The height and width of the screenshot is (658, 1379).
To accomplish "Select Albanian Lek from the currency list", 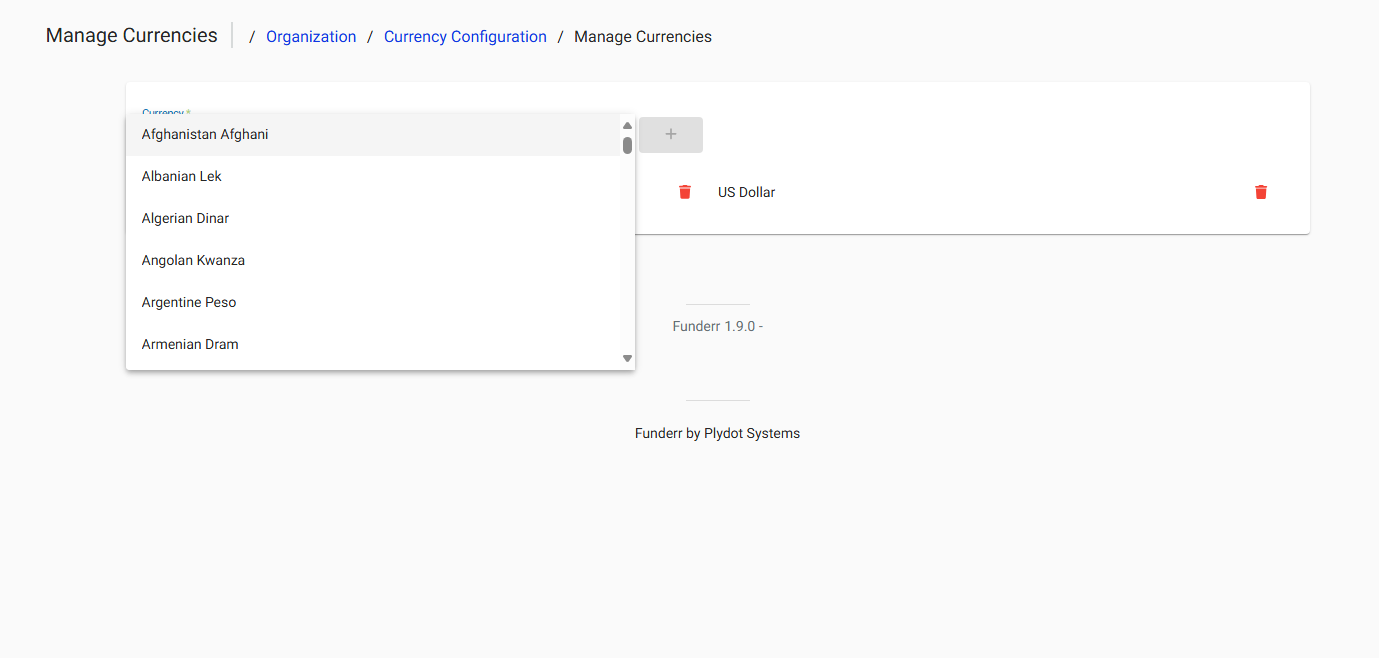I will pyautogui.click(x=181, y=176).
